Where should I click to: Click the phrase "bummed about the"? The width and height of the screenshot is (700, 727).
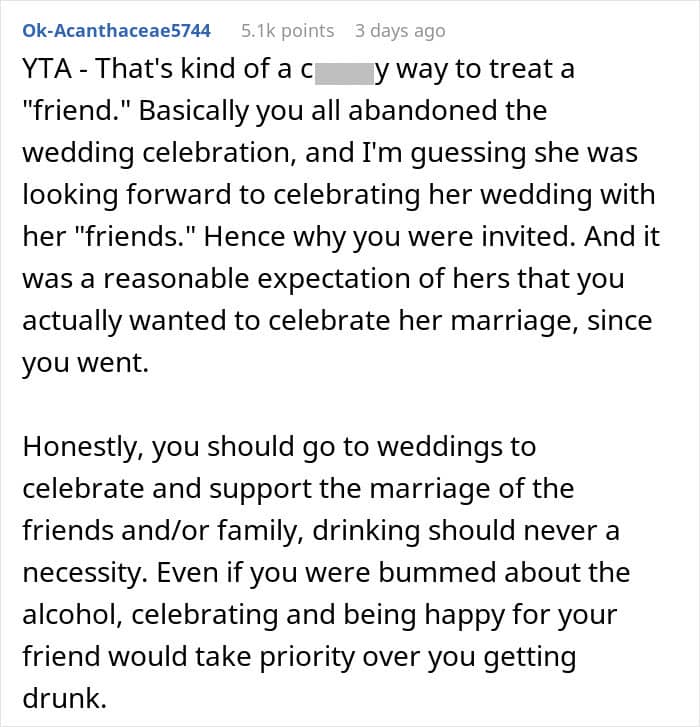click(x=504, y=573)
